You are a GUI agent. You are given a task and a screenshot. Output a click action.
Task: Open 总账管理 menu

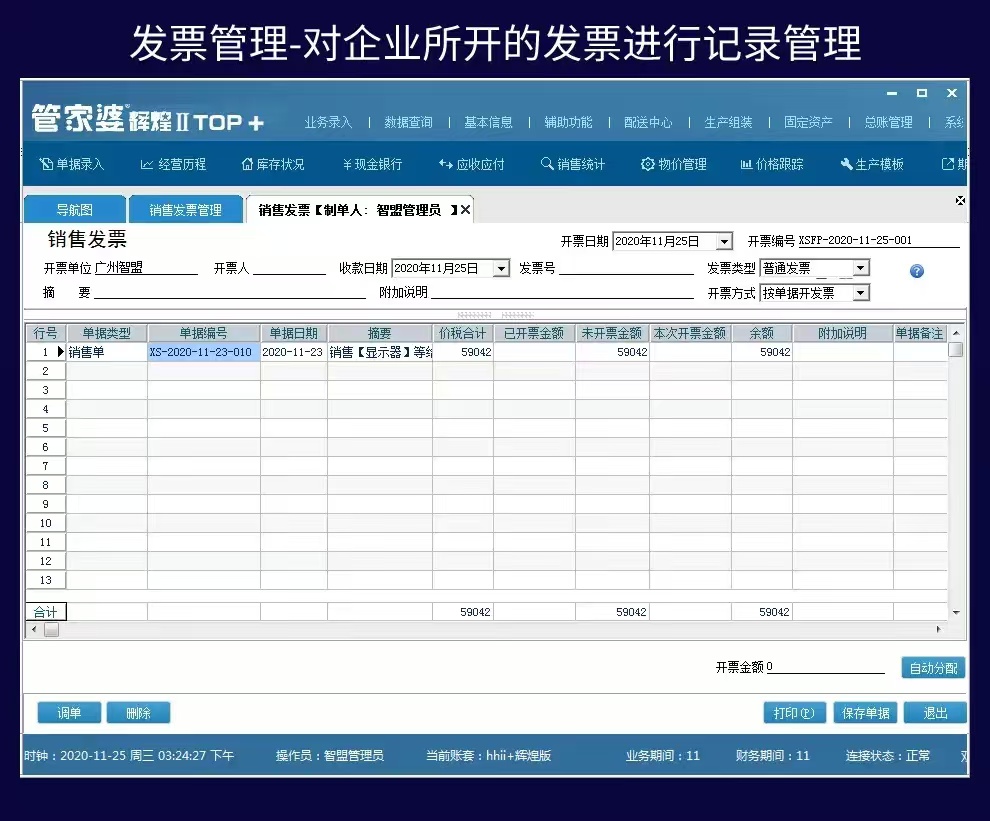pos(888,123)
